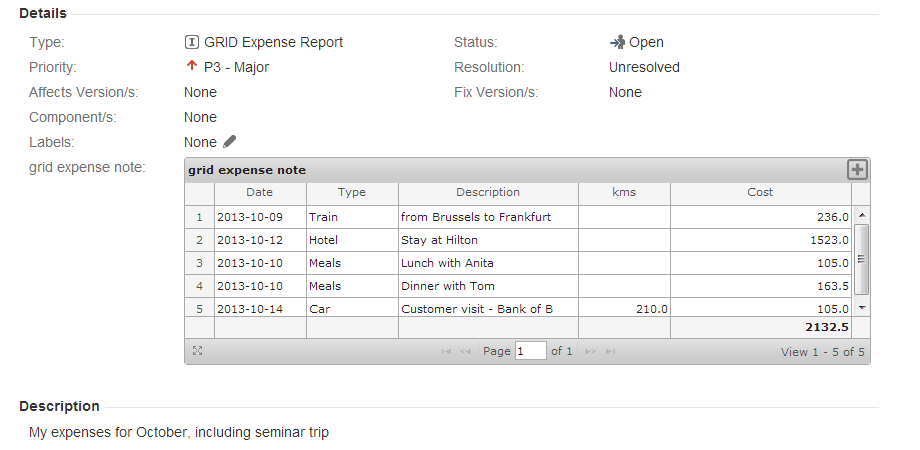Click the Page number input field

click(530, 351)
